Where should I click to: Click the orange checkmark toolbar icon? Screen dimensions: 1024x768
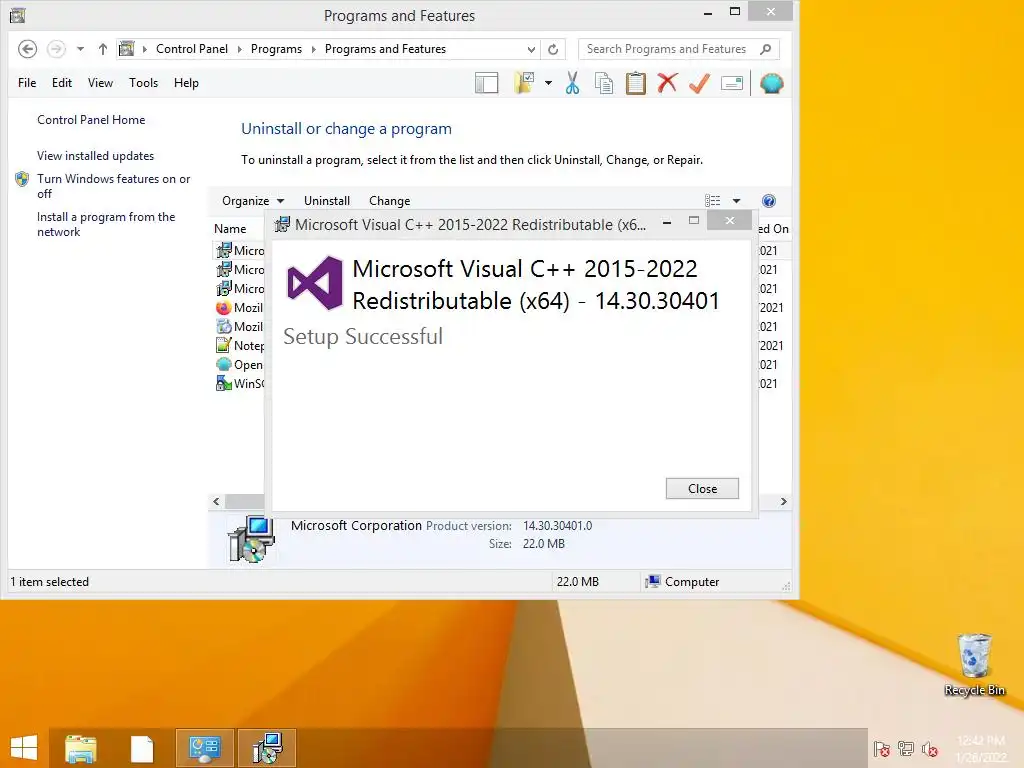[699, 84]
